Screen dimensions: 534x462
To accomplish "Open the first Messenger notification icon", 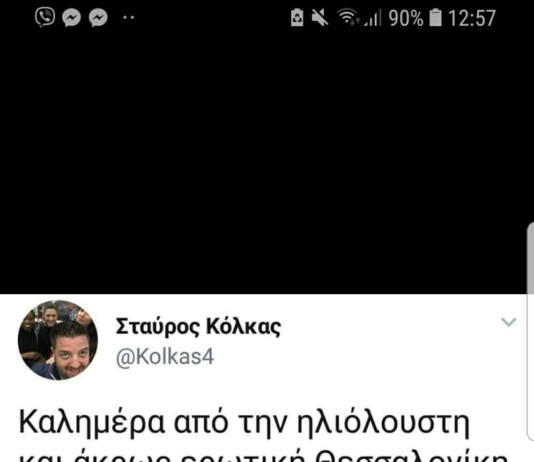I will [x=72, y=17].
